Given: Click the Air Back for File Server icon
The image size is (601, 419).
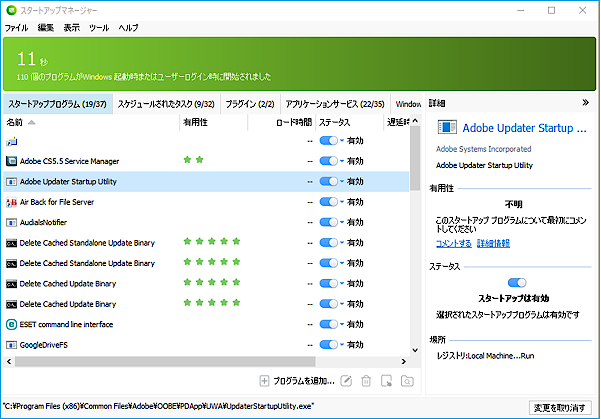Looking at the screenshot, I should (11, 202).
